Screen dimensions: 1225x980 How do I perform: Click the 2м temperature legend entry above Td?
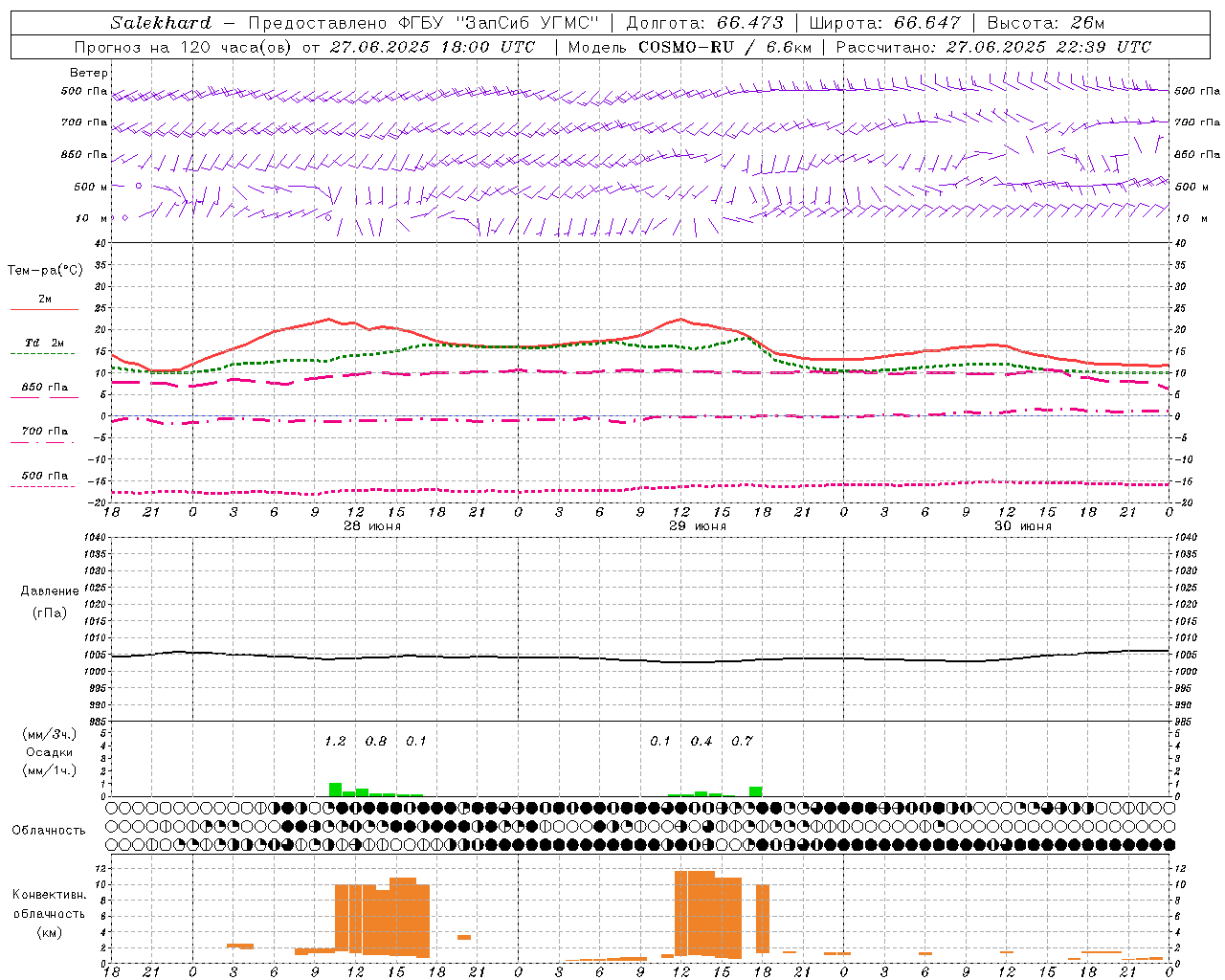pos(44,300)
